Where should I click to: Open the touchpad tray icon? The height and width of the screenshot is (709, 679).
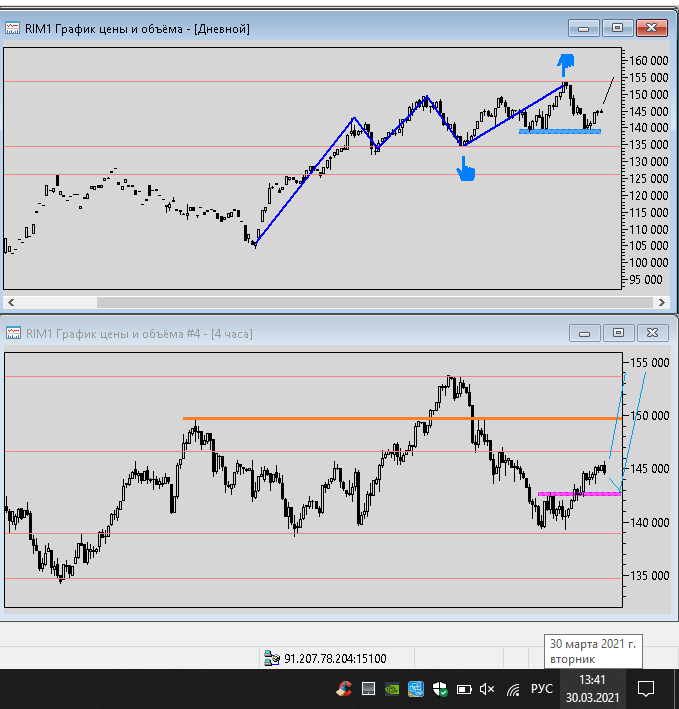368,689
